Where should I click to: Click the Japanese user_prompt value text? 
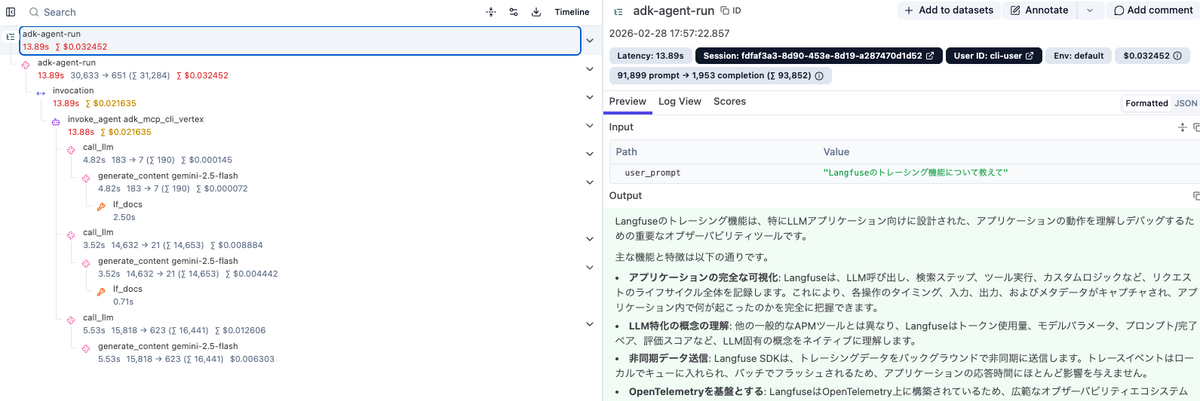click(915, 172)
